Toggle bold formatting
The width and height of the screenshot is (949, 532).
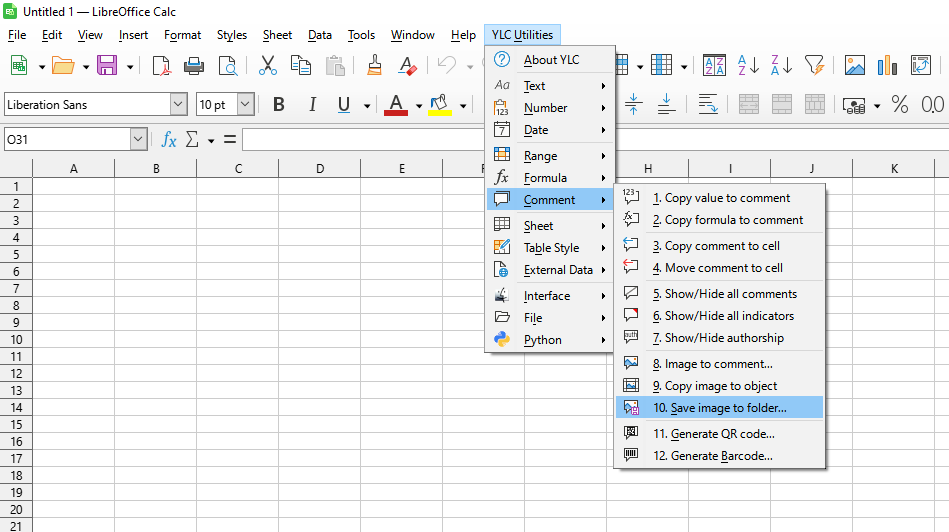[x=279, y=105]
